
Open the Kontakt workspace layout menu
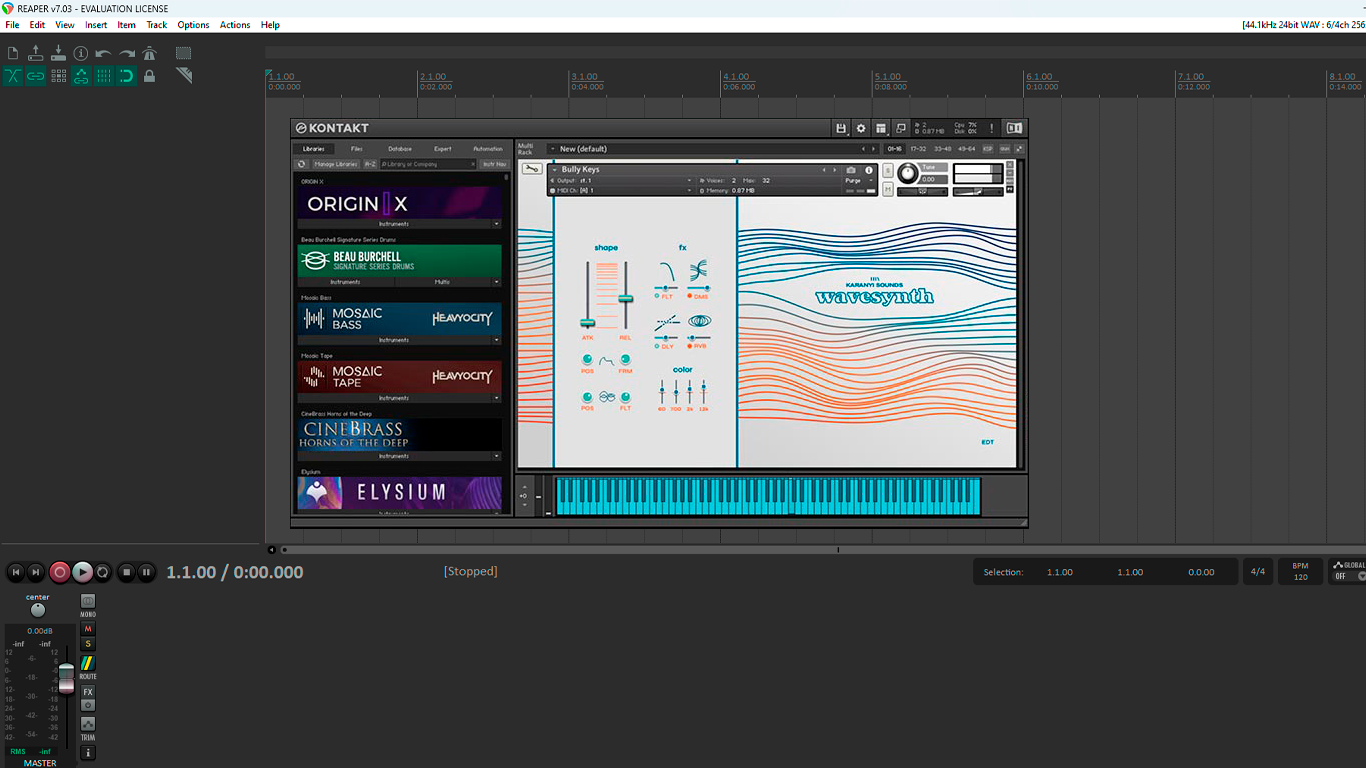(881, 128)
